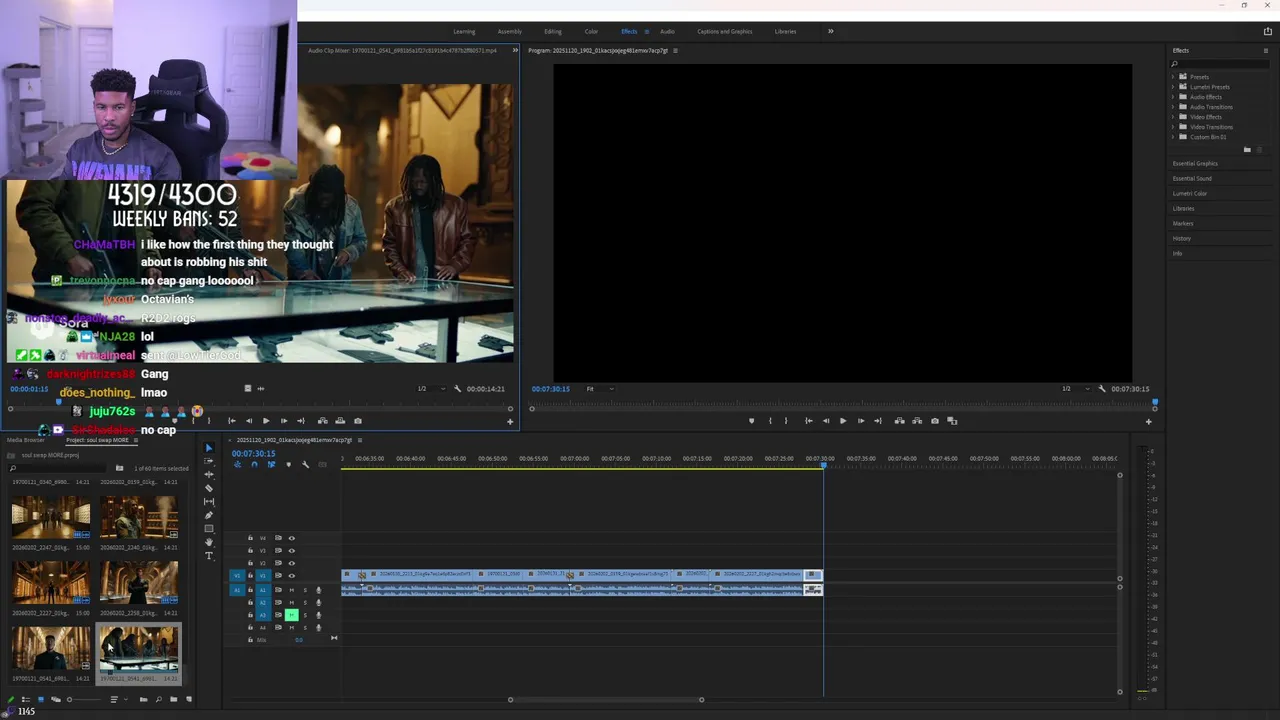
Task: Enable voice-over record on track A4
Action: click(319, 628)
